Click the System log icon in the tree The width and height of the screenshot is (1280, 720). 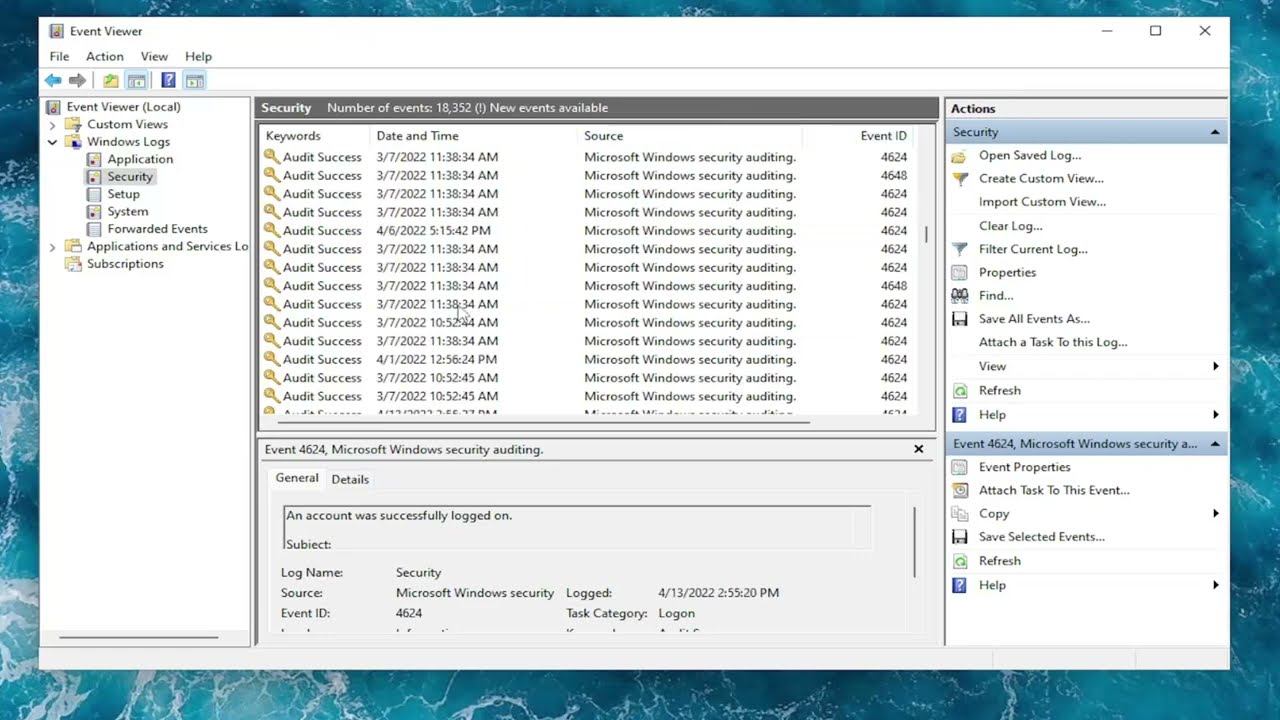click(x=94, y=212)
